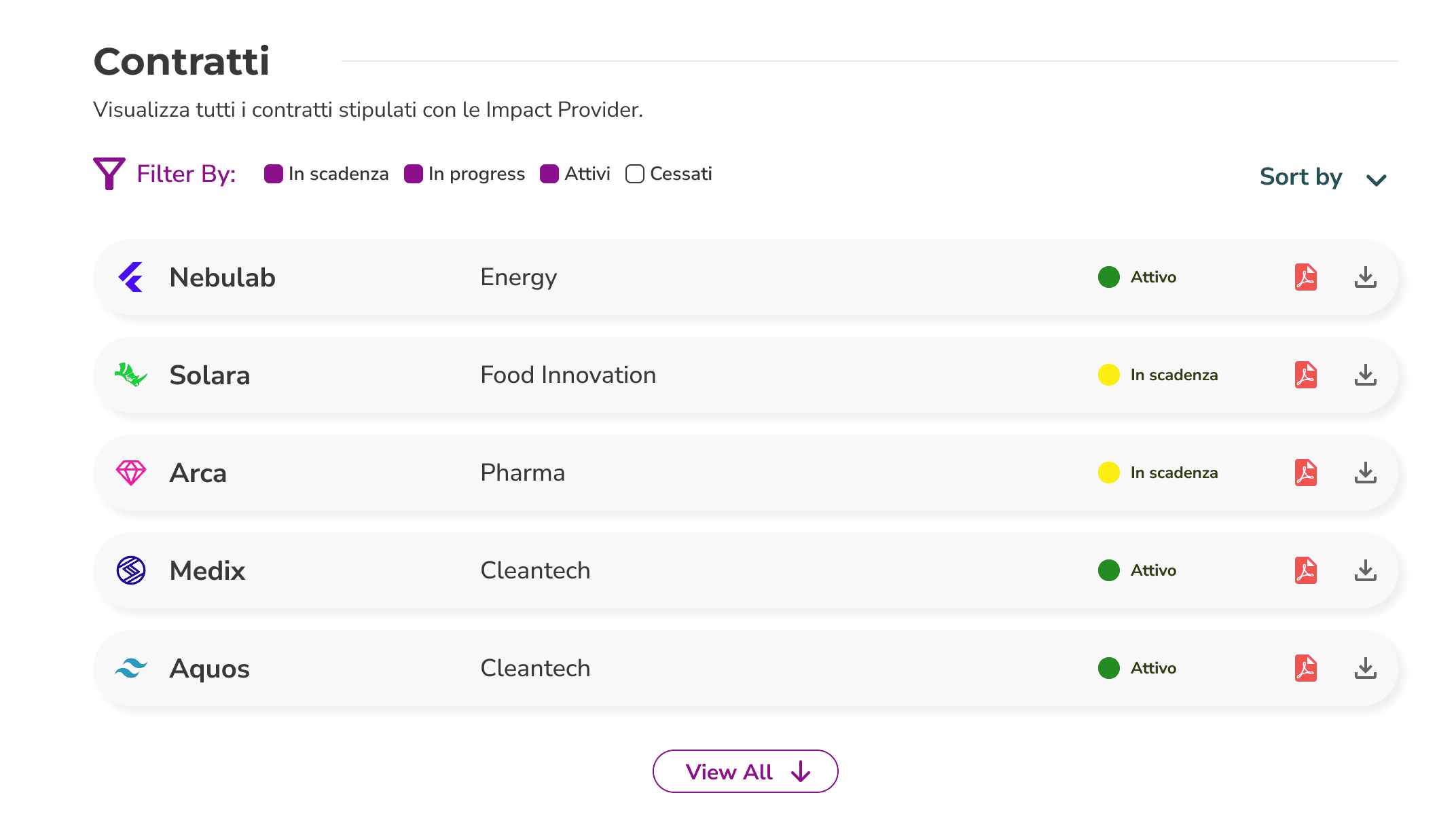
Task: Download the Nebulab contract
Action: (x=1365, y=277)
